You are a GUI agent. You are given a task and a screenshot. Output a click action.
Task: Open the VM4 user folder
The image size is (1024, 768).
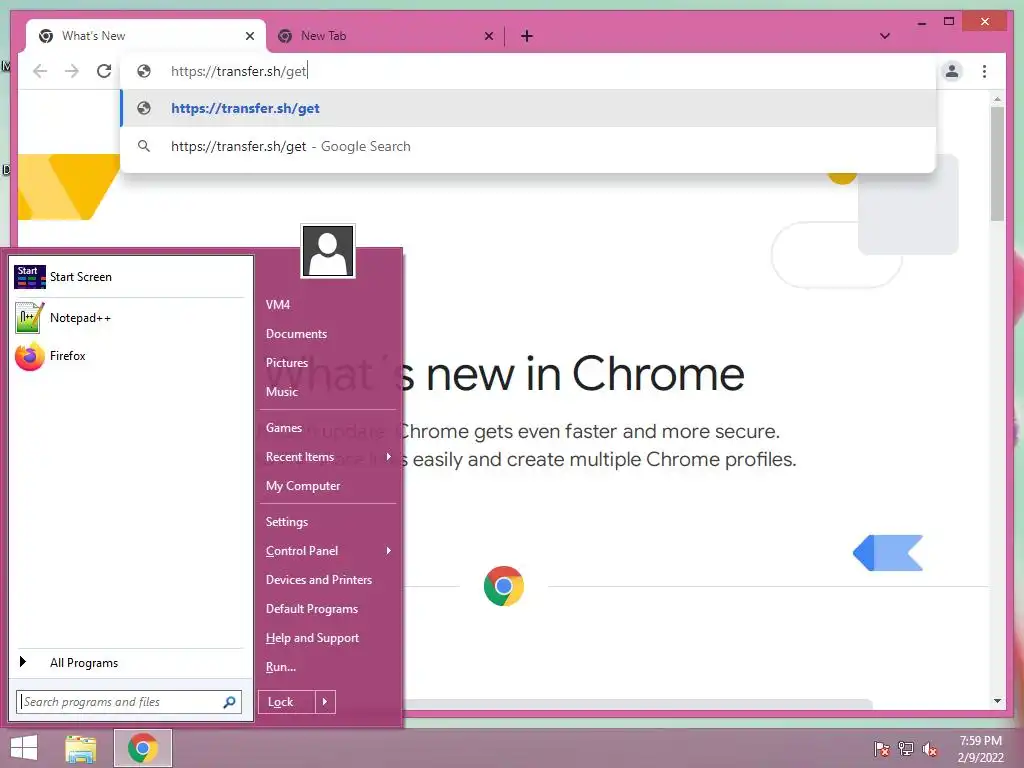pyautogui.click(x=328, y=304)
